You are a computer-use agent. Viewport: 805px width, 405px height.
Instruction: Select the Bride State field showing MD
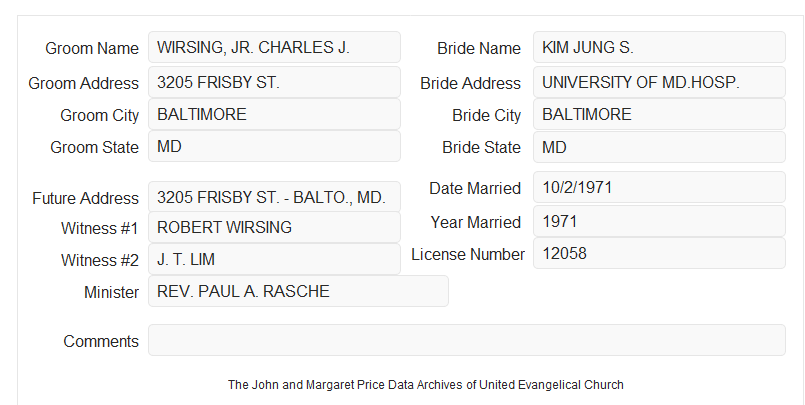[x=659, y=147]
